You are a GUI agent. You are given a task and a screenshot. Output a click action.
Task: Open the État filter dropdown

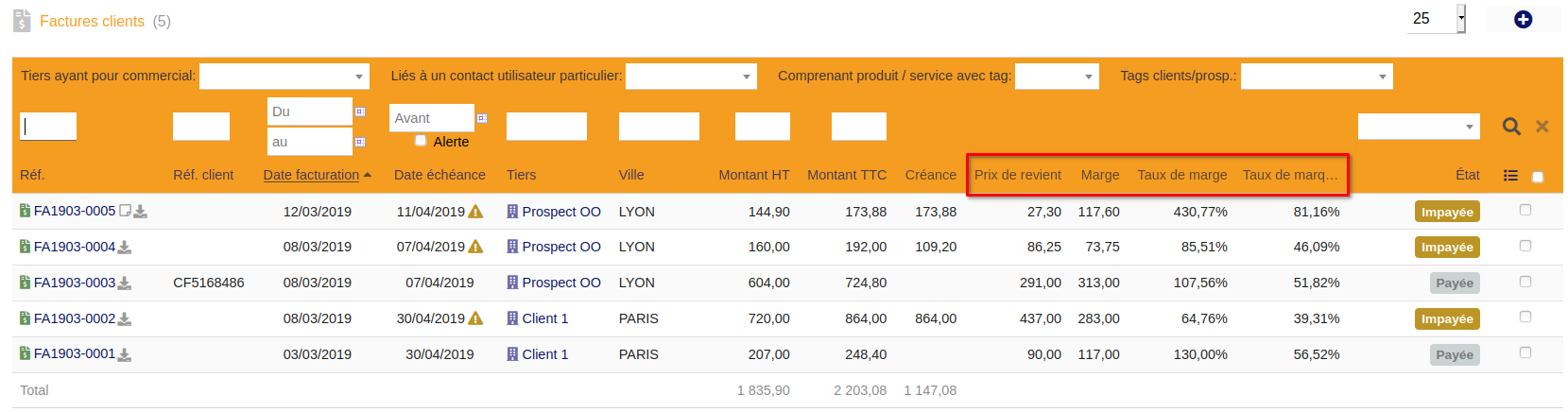pos(1418,127)
